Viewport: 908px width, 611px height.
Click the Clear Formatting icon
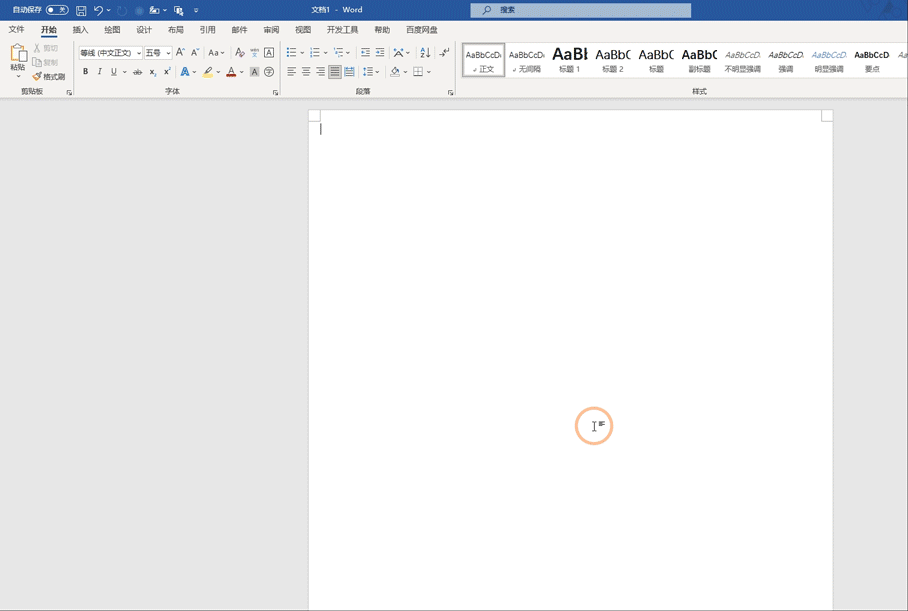tap(240, 53)
